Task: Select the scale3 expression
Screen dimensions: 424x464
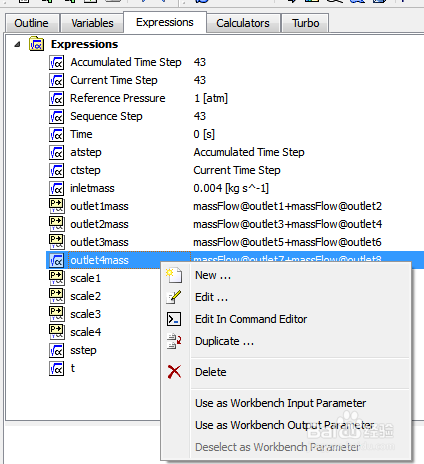Action: tap(86, 314)
